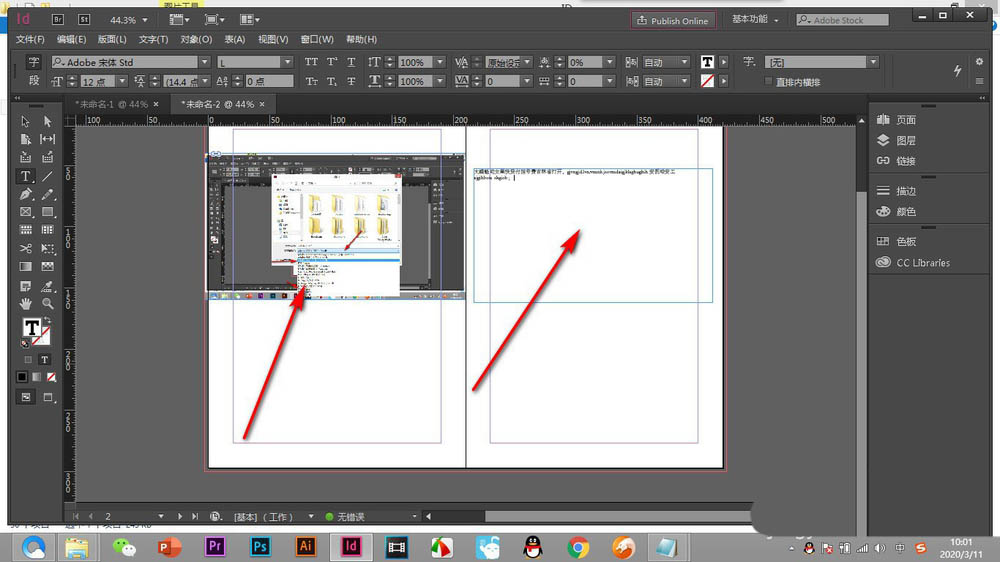Select the Note tool
Viewport: 1000px width, 562px height.
pos(25,286)
